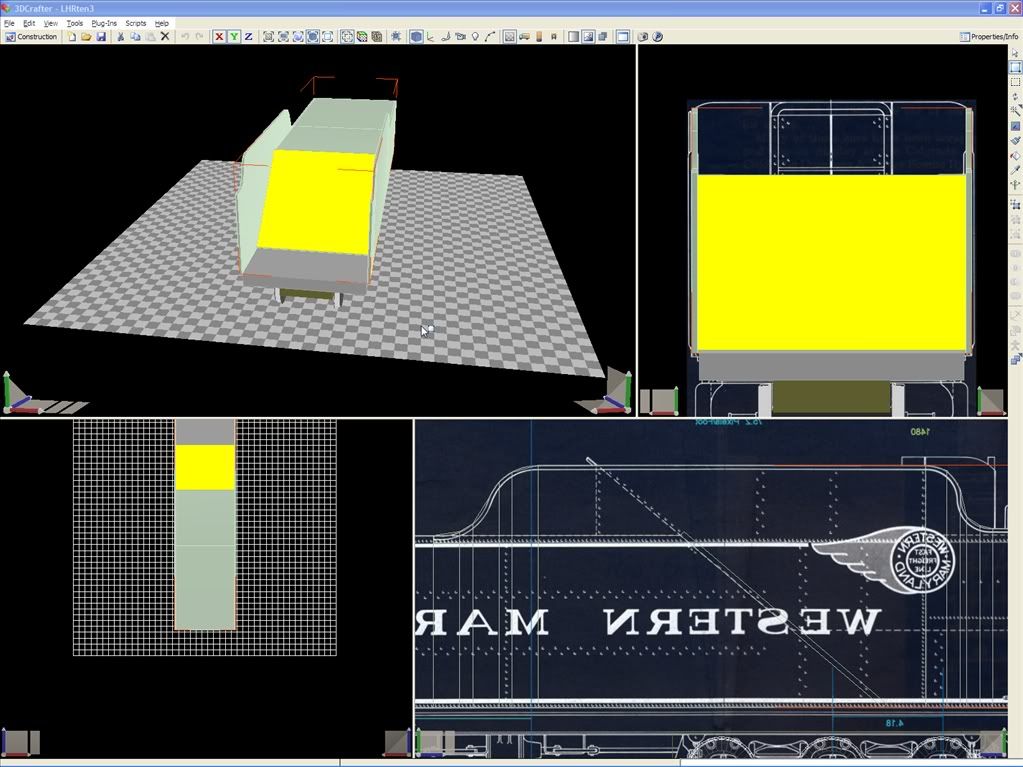Click the colorful cube material icon
This screenshot has width=1023, height=767.
361,37
